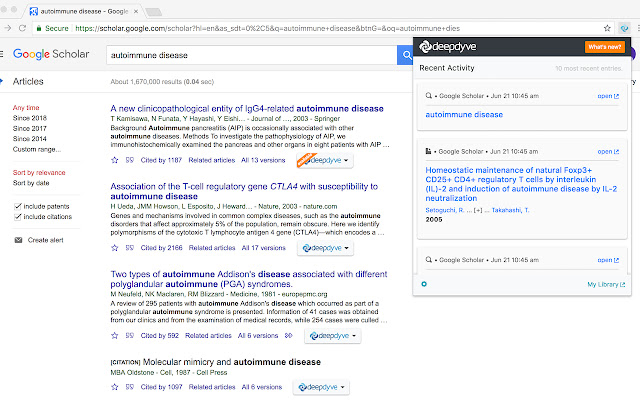Click Create alert
Screen dimensions: 640x400
[46, 240]
